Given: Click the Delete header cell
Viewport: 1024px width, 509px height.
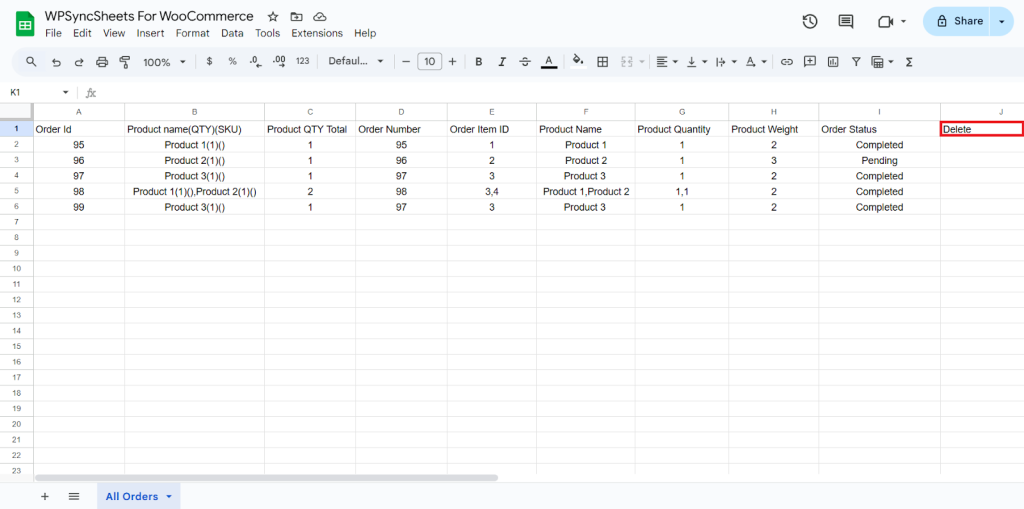Looking at the screenshot, I should pyautogui.click(x=982, y=129).
